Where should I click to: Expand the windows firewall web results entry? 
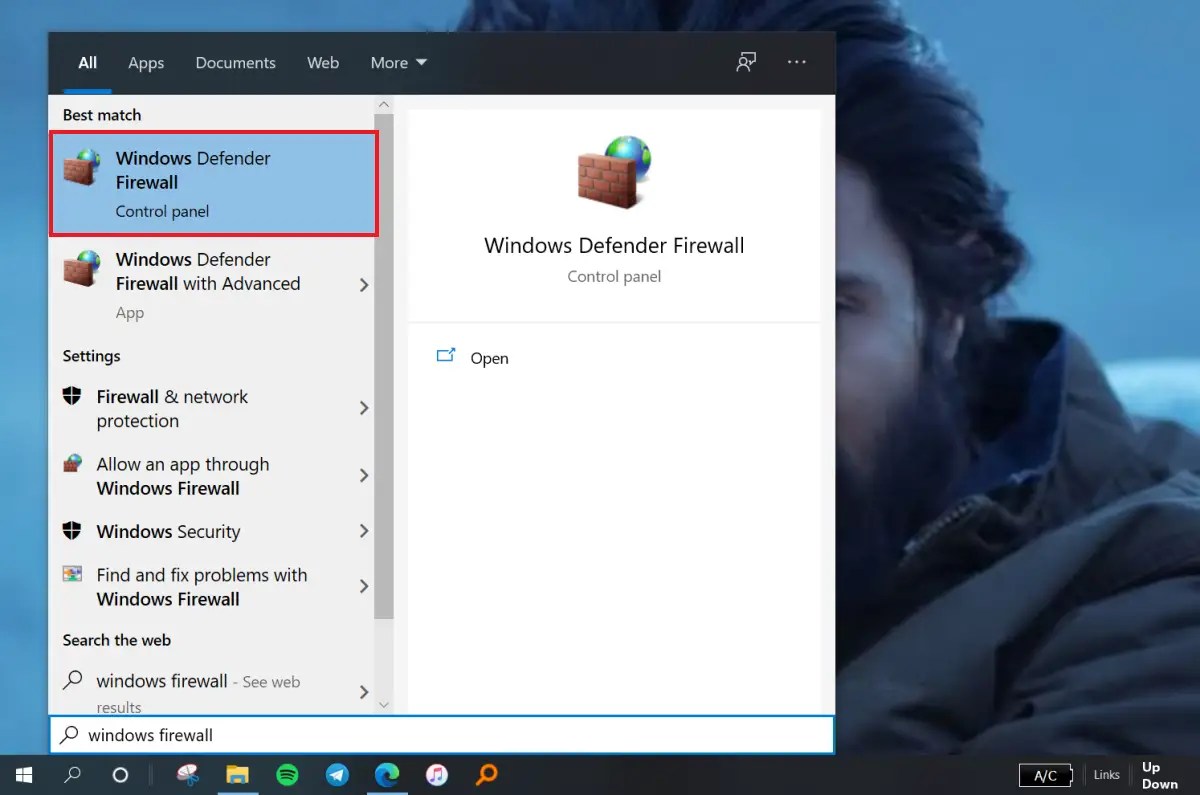[363, 691]
